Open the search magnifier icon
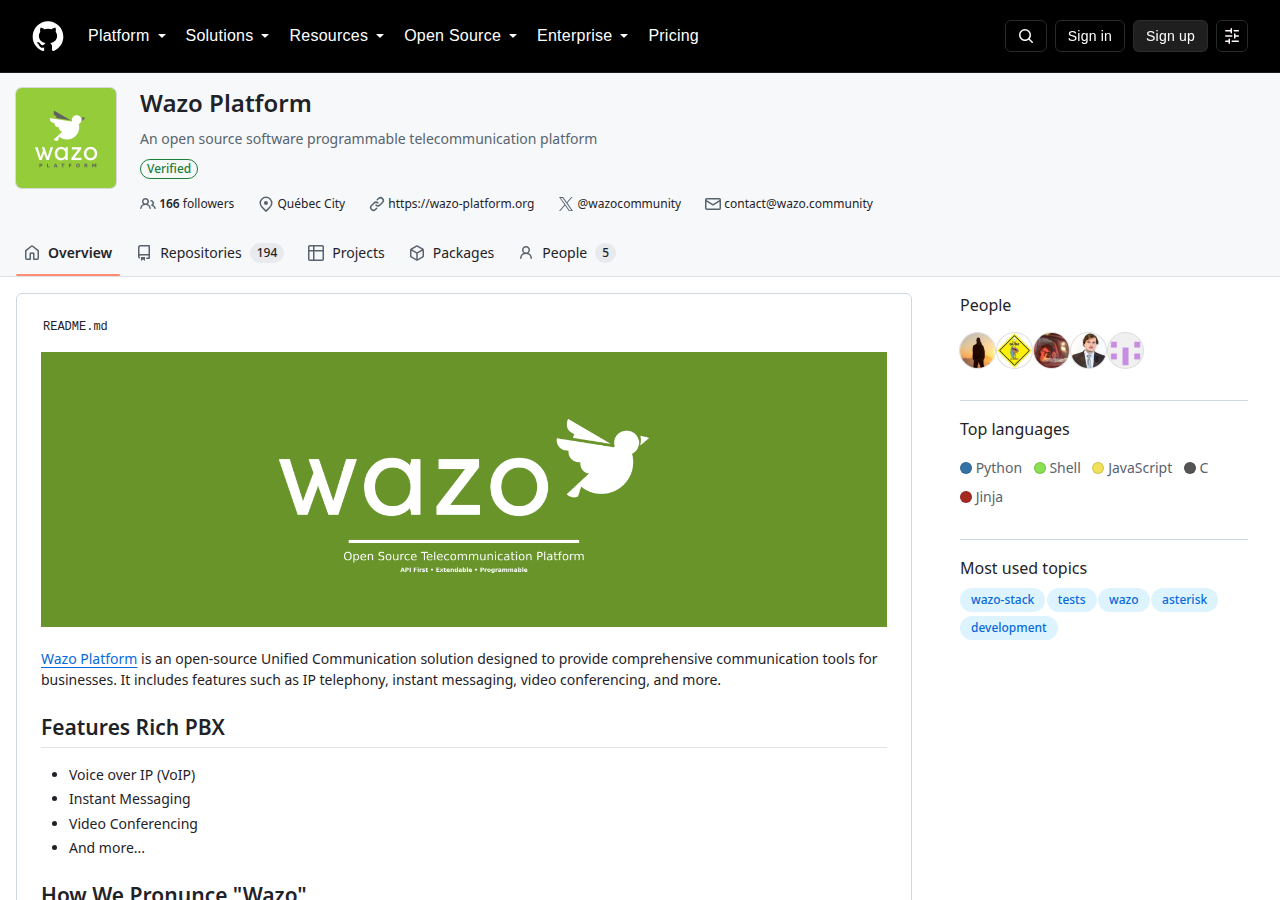Screen dimensions: 1280x900 1026,36
